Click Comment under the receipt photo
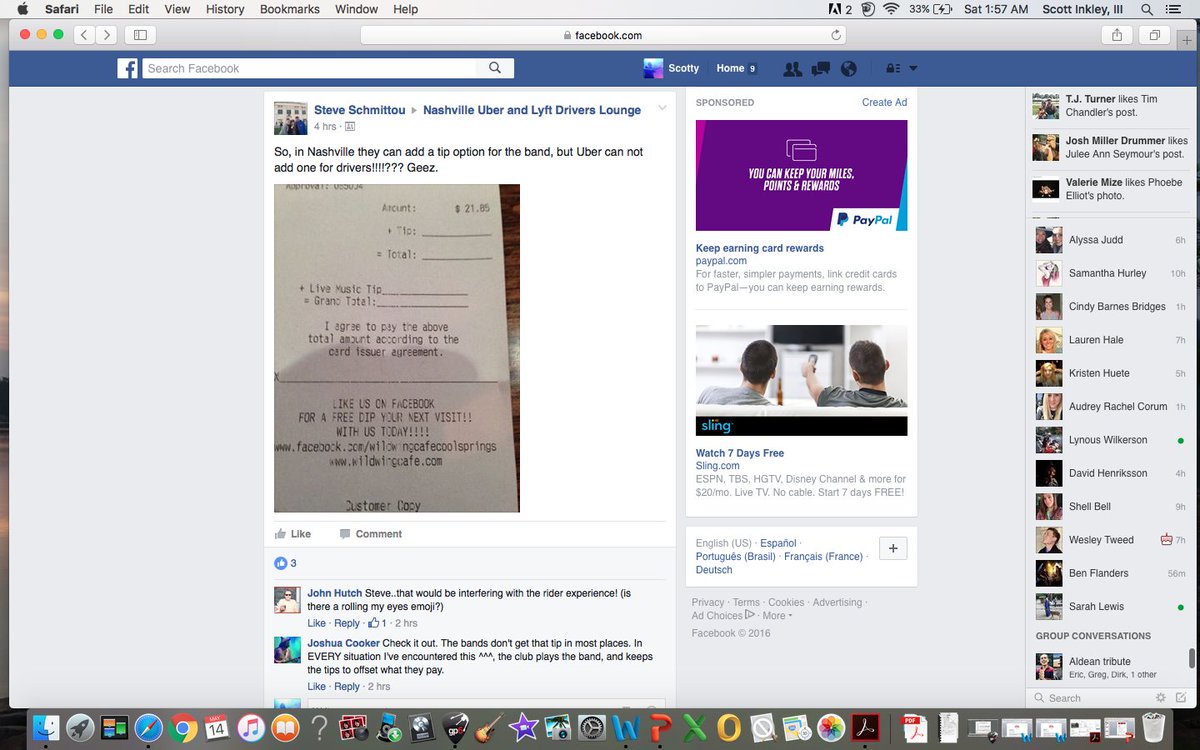 point(370,534)
